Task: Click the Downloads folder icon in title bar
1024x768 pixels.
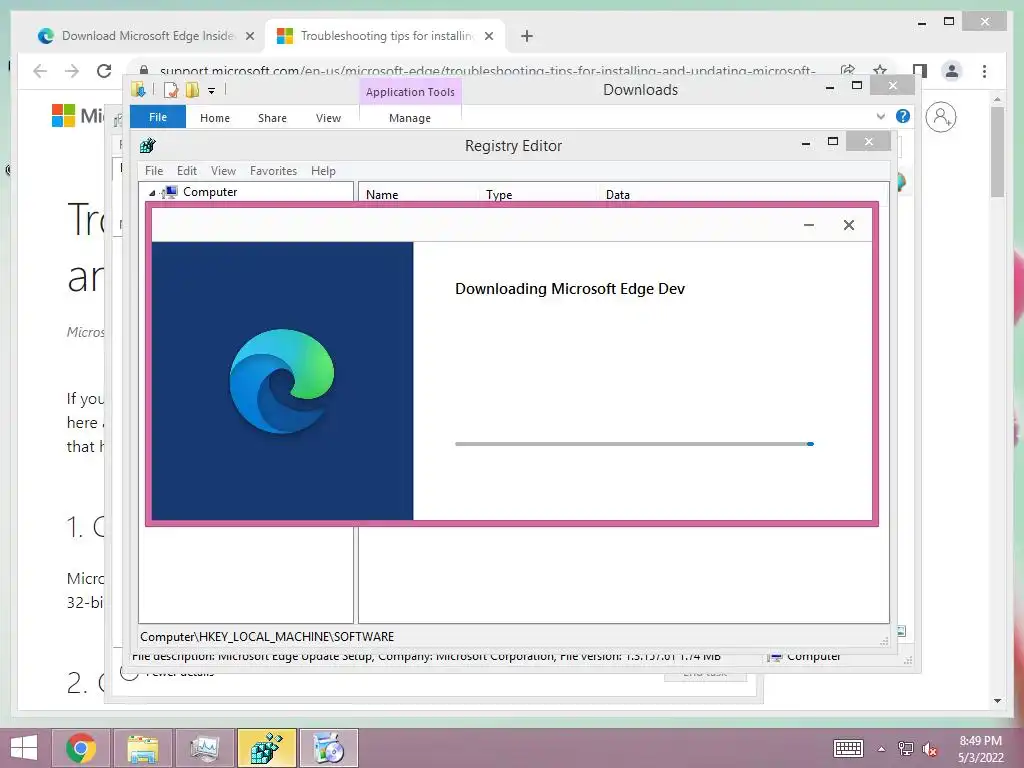Action: (x=138, y=89)
